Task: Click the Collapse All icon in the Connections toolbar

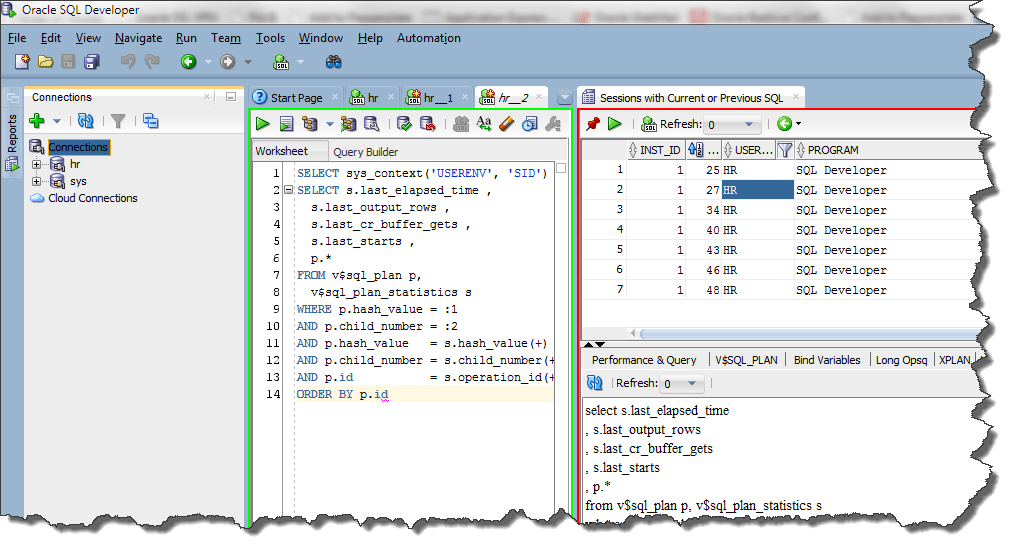Action: pyautogui.click(x=151, y=121)
